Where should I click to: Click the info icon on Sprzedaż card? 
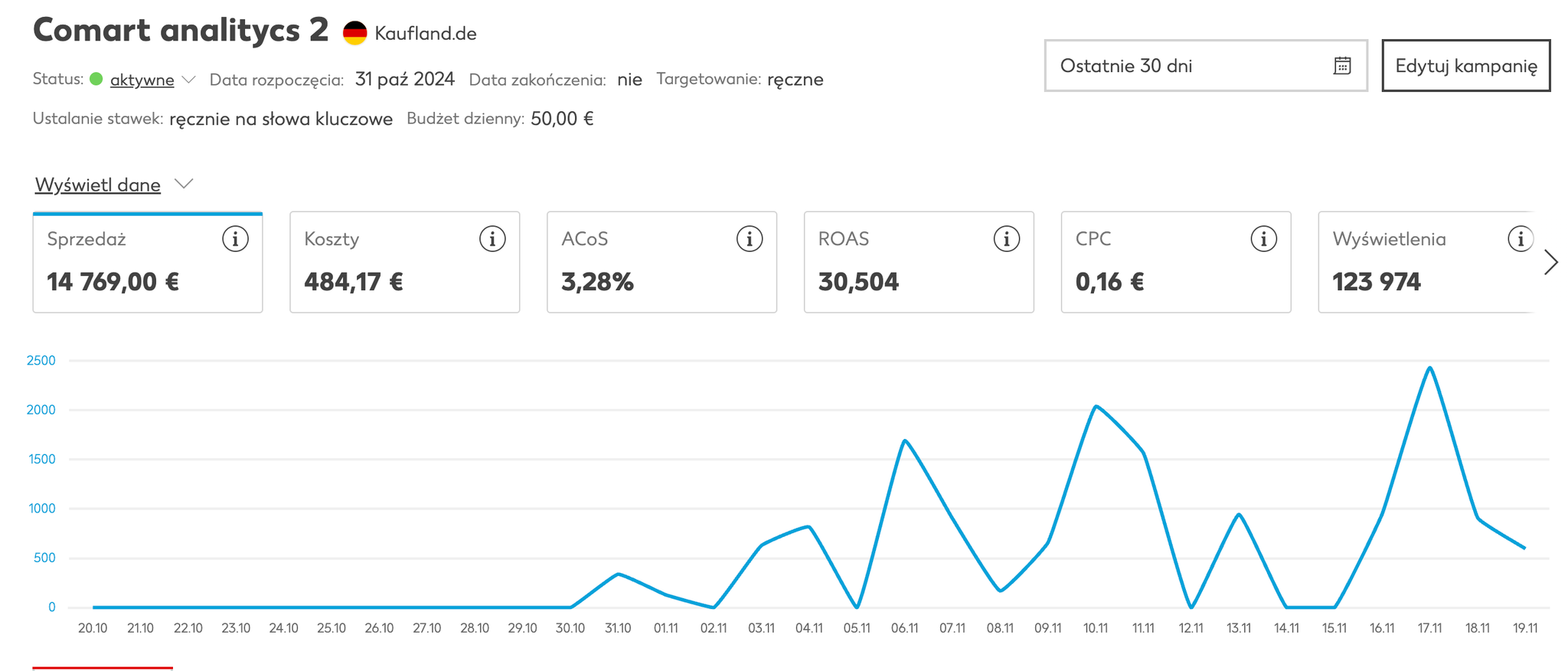pyautogui.click(x=235, y=239)
